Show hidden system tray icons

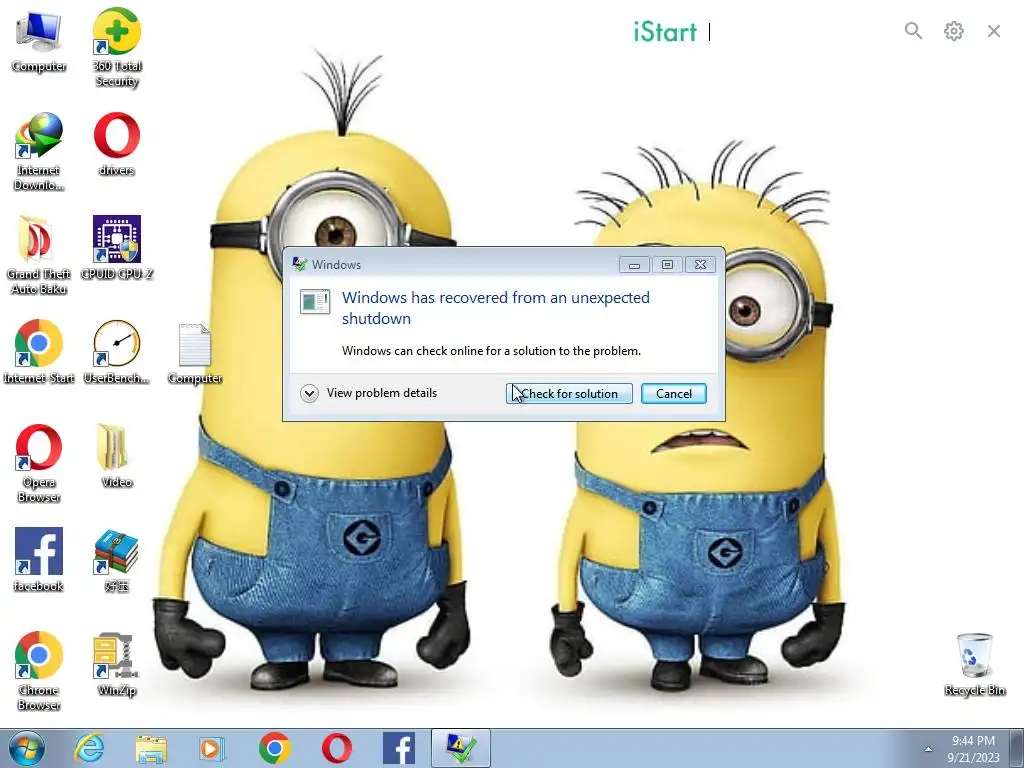pyautogui.click(x=928, y=749)
